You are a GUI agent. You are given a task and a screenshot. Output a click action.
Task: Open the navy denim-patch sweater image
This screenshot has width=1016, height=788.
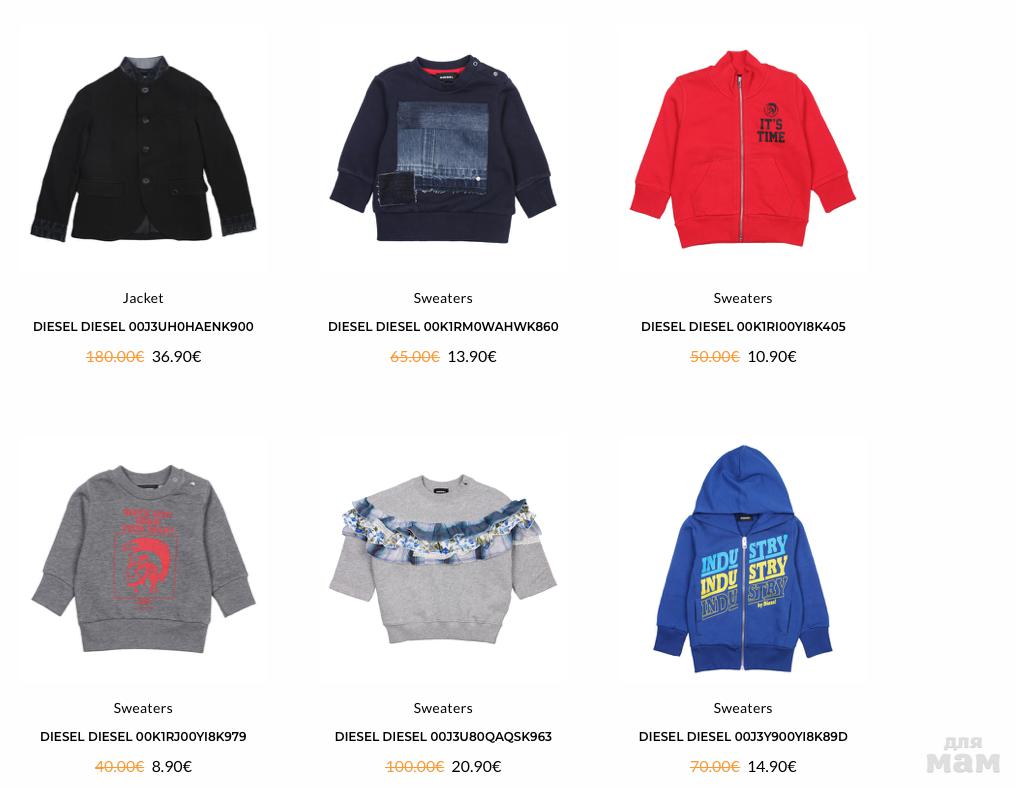(x=443, y=148)
